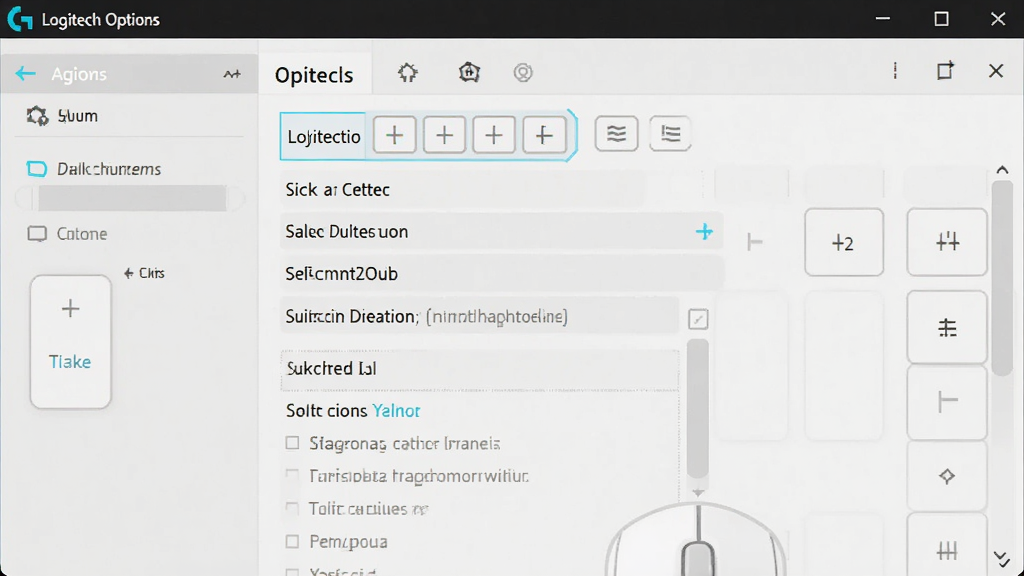Select Dalkchuntems in the sidebar
The width and height of the screenshot is (1024, 576).
(x=93, y=169)
